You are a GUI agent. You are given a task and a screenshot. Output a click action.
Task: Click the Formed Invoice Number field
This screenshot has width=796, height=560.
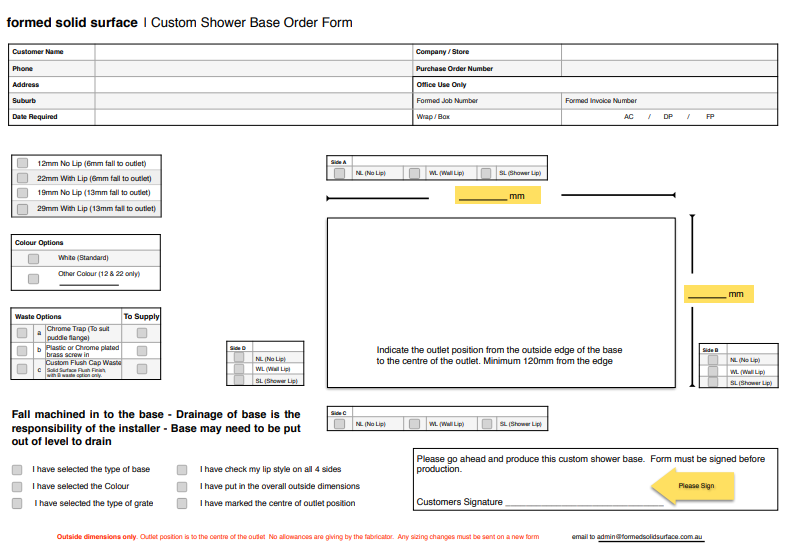pyautogui.click(x=669, y=101)
